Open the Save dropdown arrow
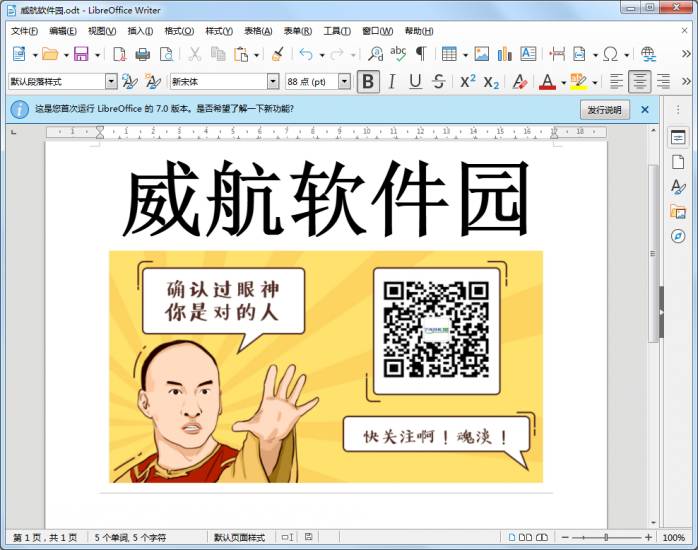This screenshot has height=550, width=698. [x=97, y=55]
